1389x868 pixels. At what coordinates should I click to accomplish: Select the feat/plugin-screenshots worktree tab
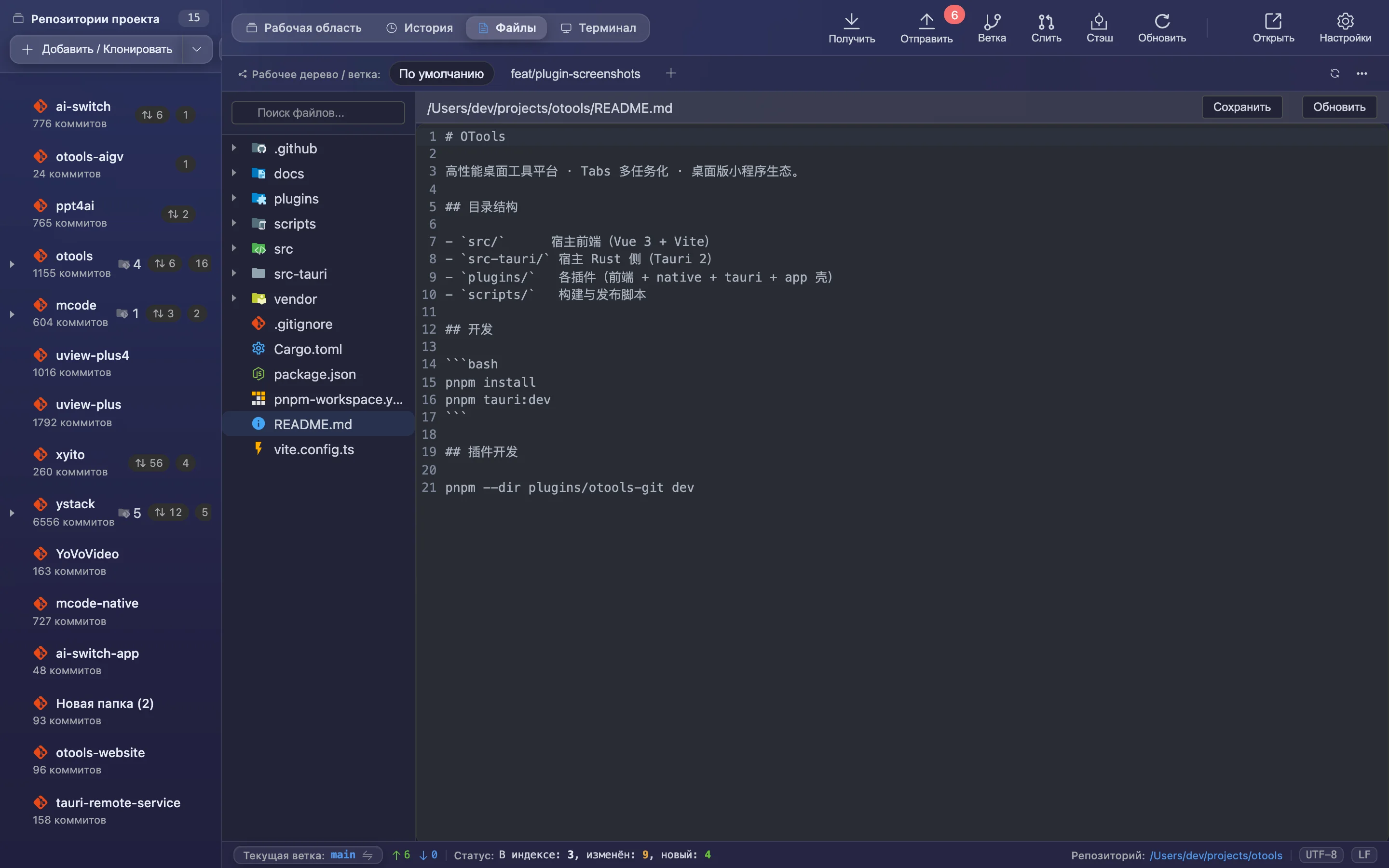575,73
